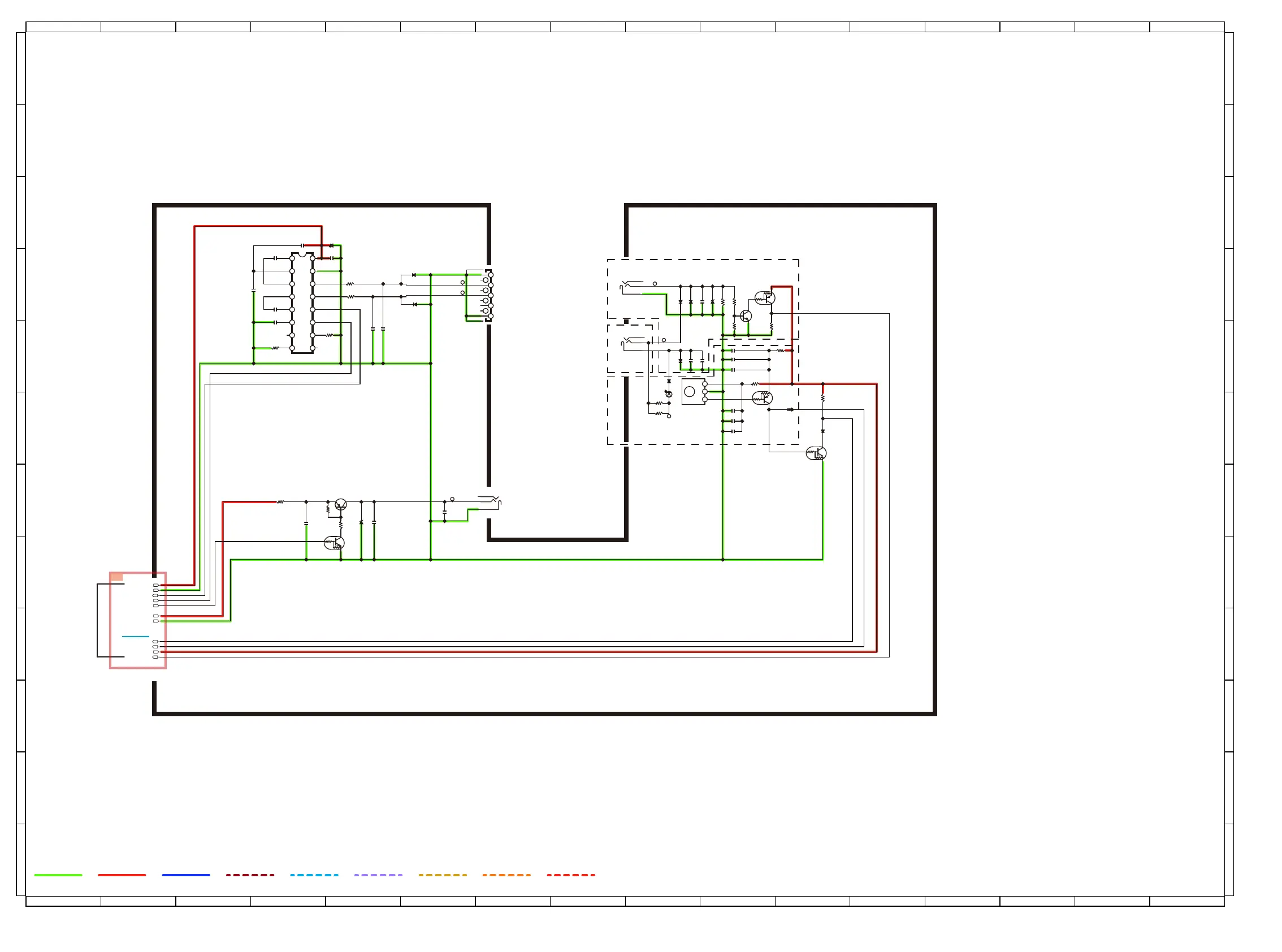Image resolution: width=1282 pixels, height=952 pixels.
Task: Select the multi-pin IC chip symbol
Action: (302, 302)
